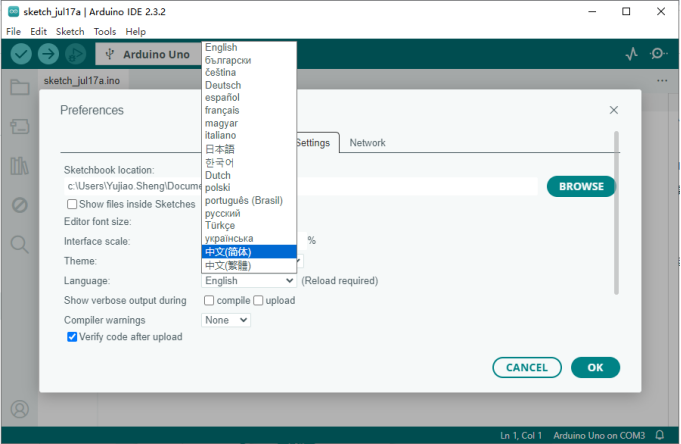Click Ln 1, Col 1 in status bar

pyautogui.click(x=521, y=435)
